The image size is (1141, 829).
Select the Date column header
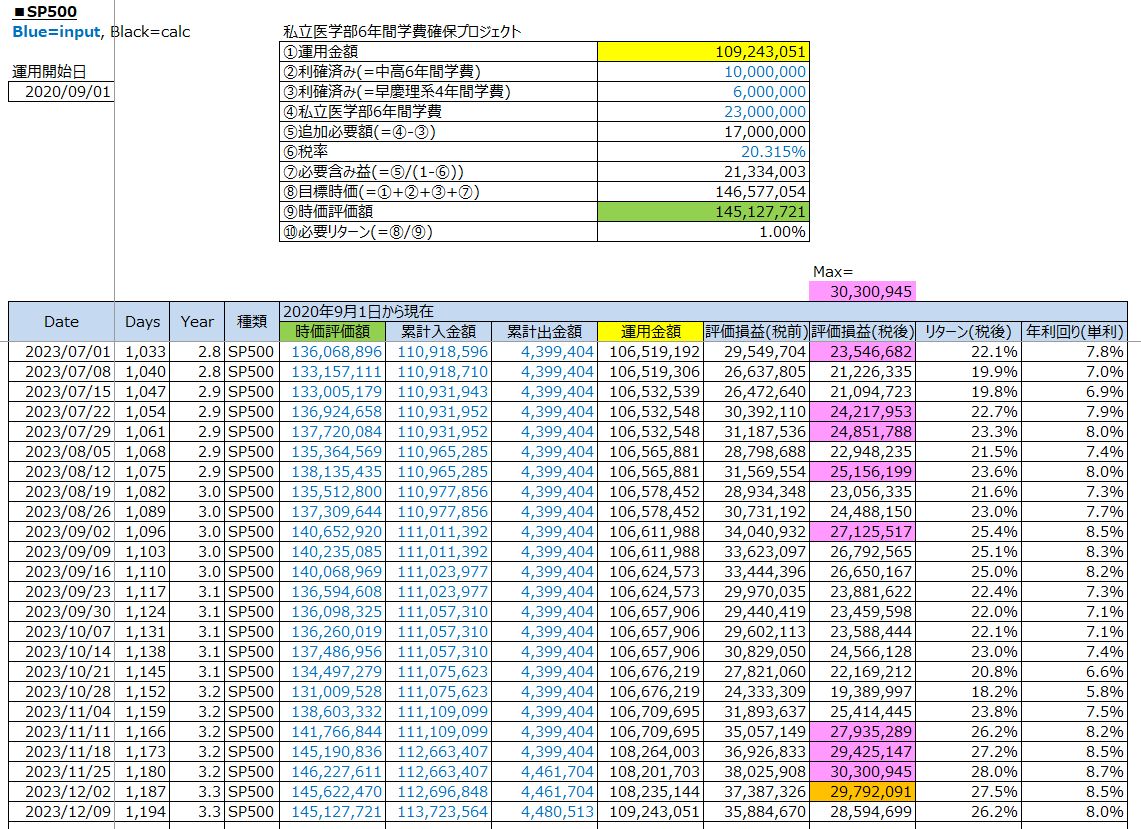click(61, 322)
